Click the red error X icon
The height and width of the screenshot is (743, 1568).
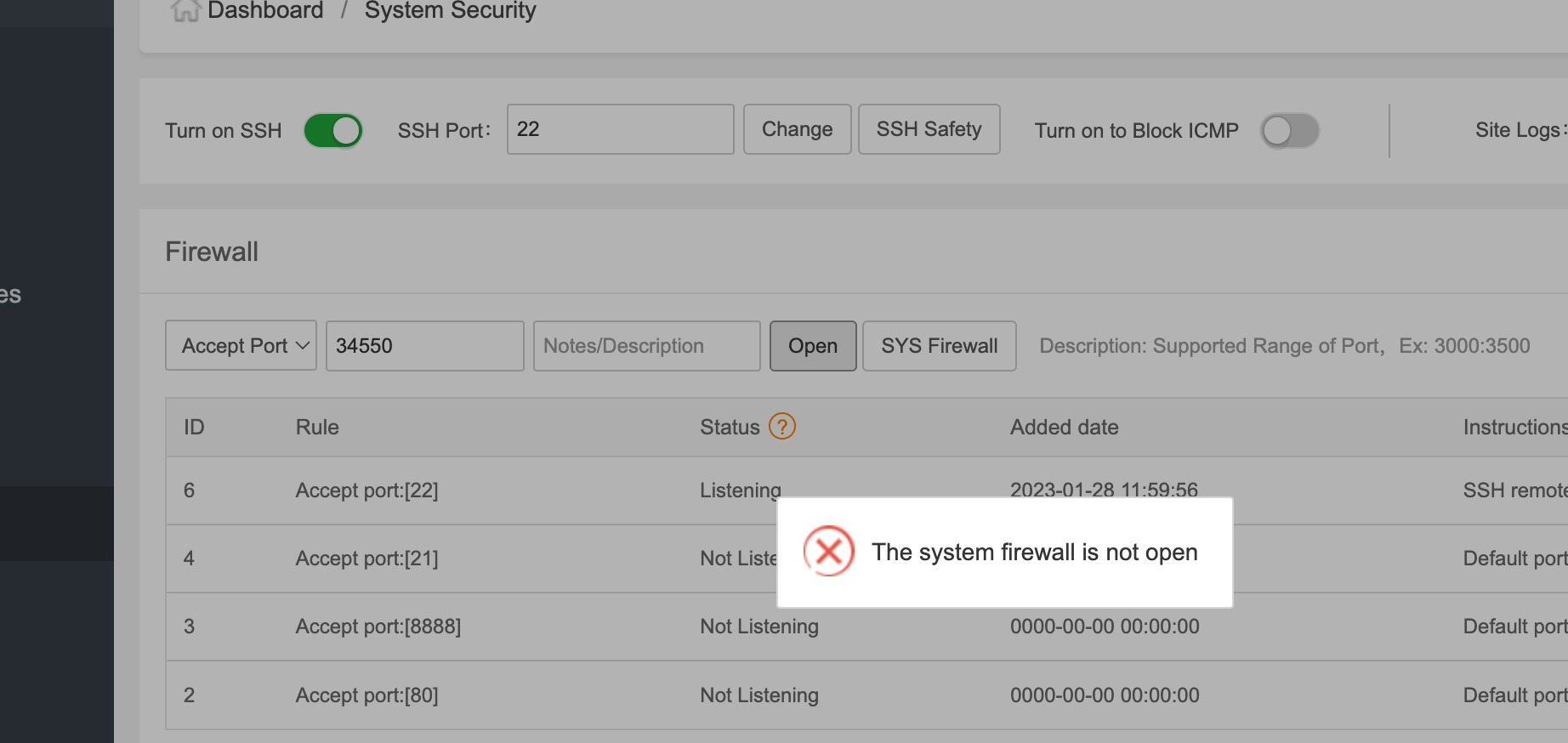click(828, 552)
